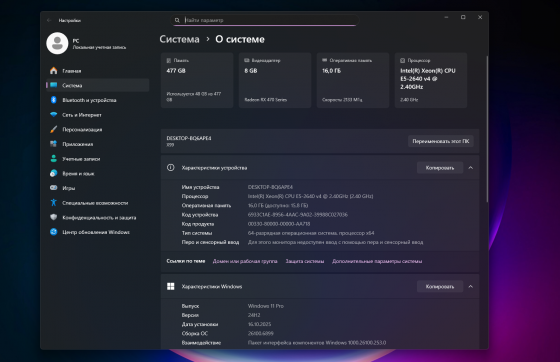The image size is (560, 362).
Task: Open Игры settings page
Action: pyautogui.click(x=98, y=188)
